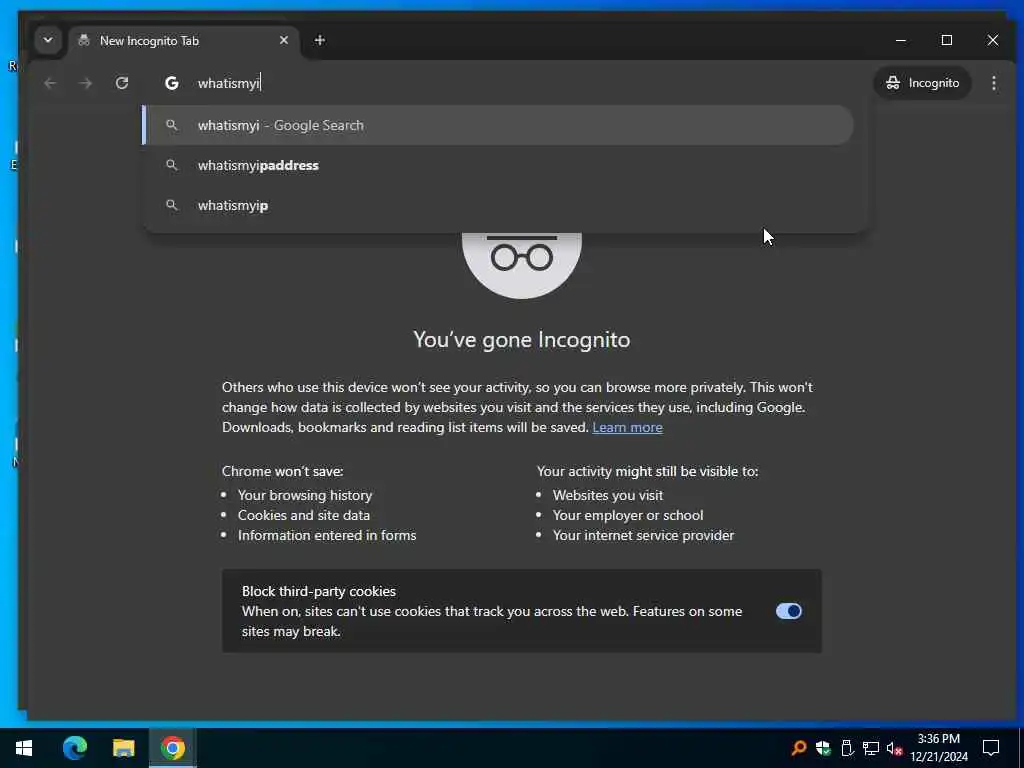Viewport: 1024px width, 768px height.
Task: Click 'Cookies and site data' list item
Action: (x=304, y=515)
